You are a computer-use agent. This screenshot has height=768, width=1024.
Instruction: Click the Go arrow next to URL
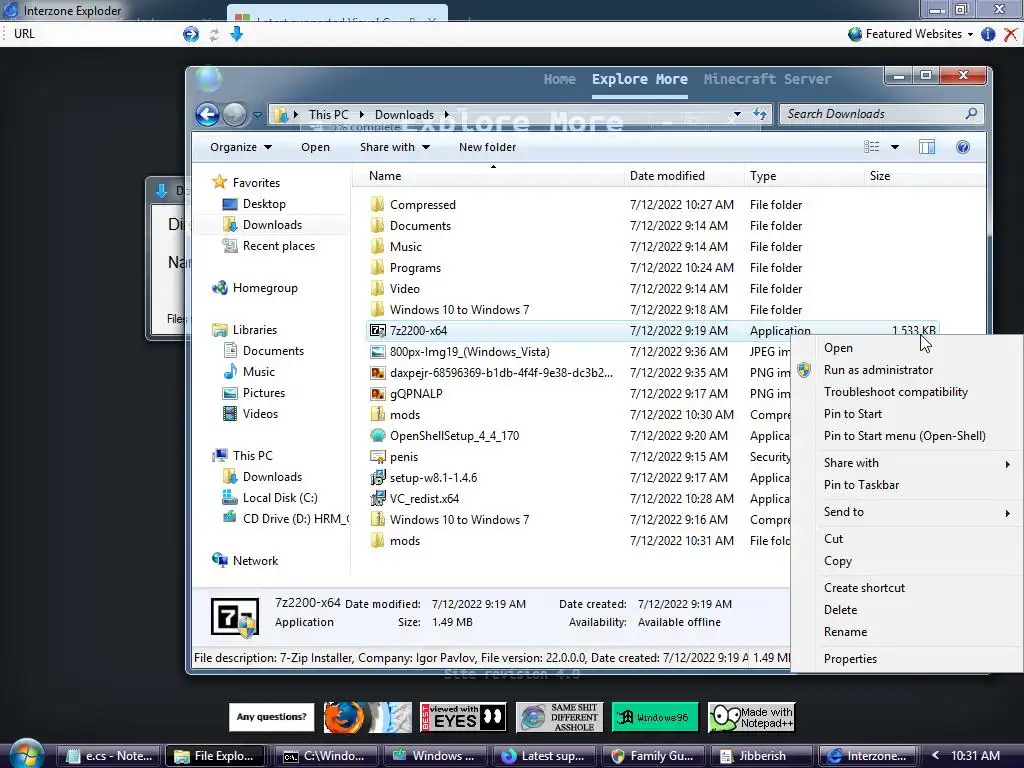point(191,34)
